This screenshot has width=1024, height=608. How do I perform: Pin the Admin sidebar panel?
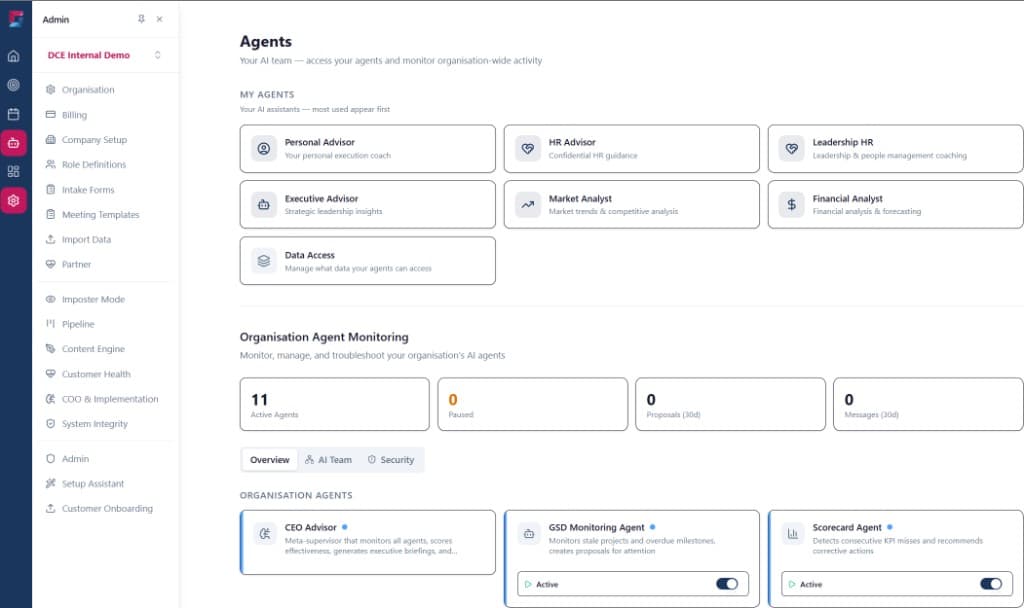click(x=140, y=19)
